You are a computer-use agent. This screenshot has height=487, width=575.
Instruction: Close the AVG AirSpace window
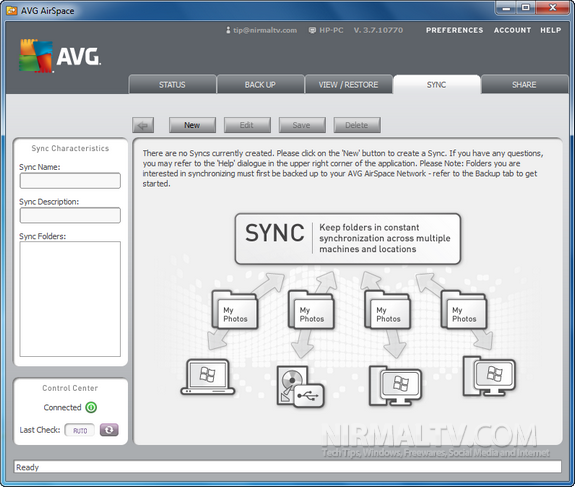coord(553,8)
